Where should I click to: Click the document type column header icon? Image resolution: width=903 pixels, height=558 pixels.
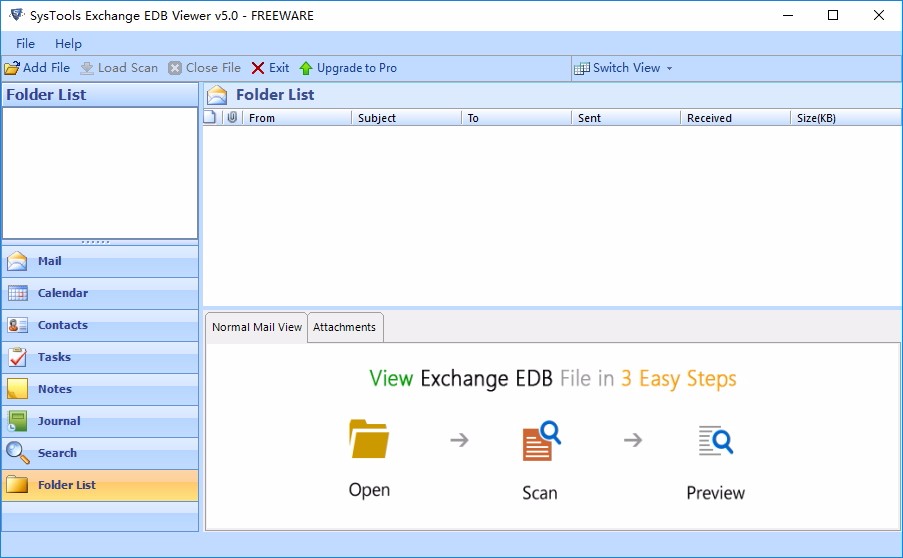coord(210,117)
